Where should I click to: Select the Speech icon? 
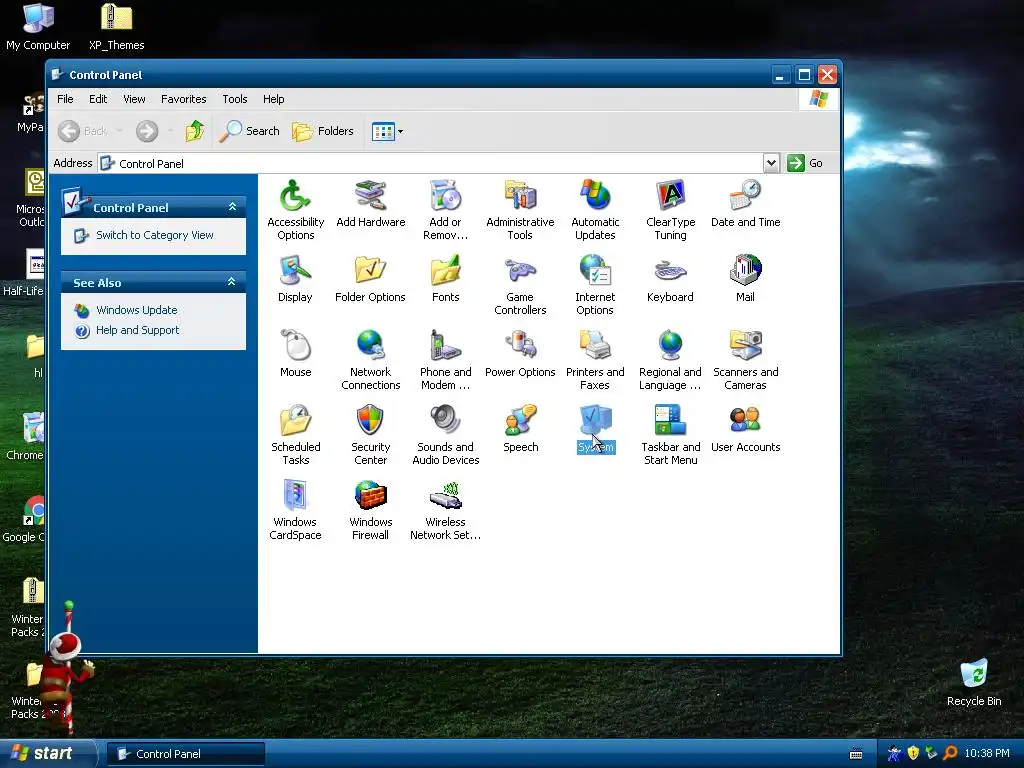tap(520, 421)
